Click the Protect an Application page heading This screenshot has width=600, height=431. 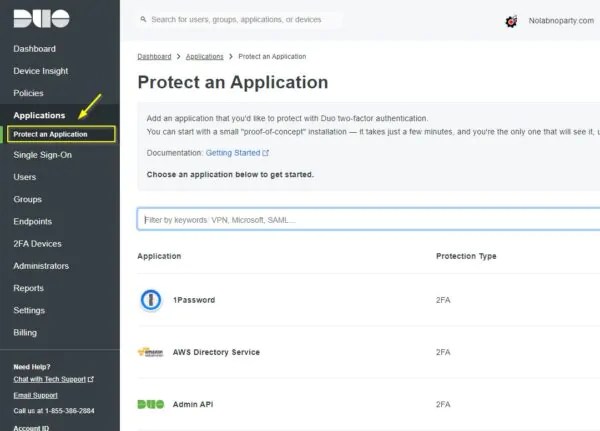[x=233, y=82]
